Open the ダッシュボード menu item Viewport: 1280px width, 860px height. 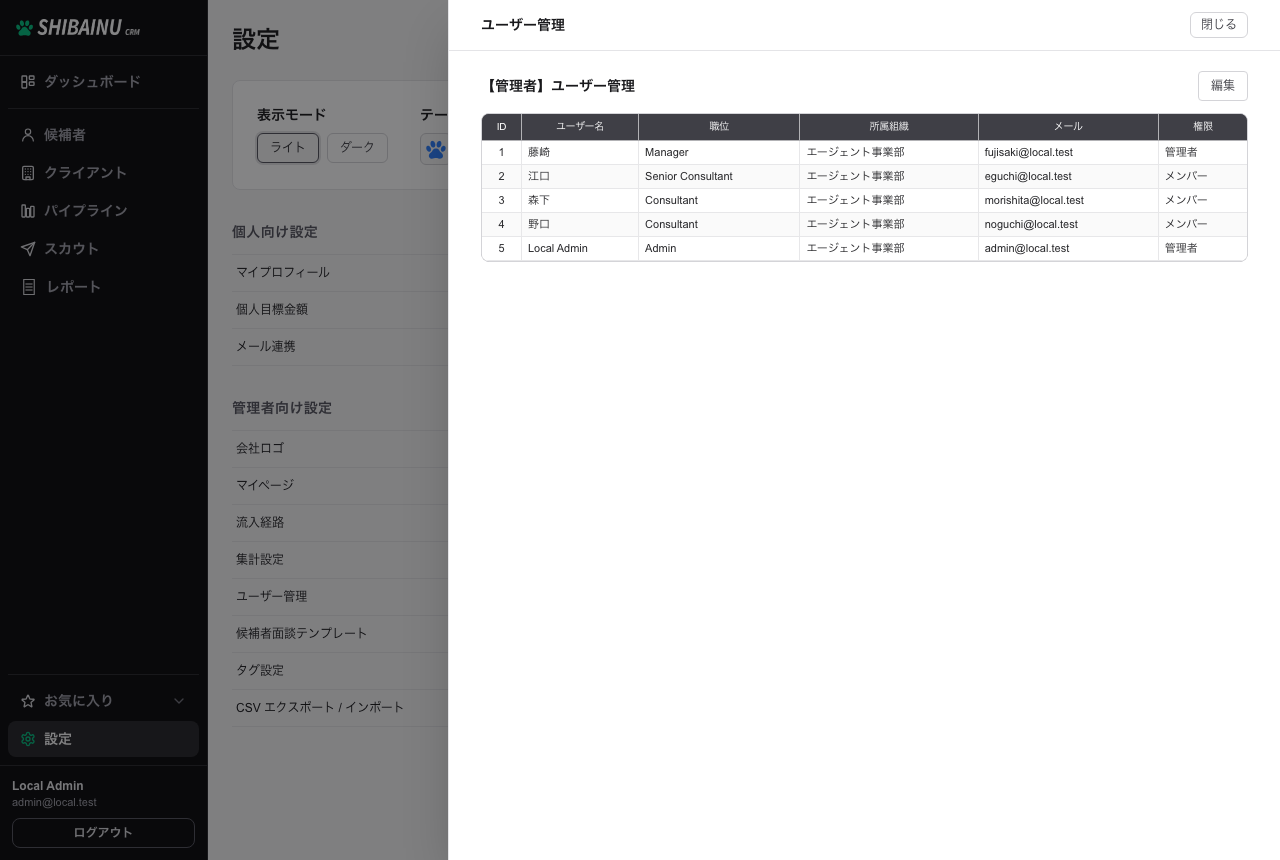tap(104, 81)
